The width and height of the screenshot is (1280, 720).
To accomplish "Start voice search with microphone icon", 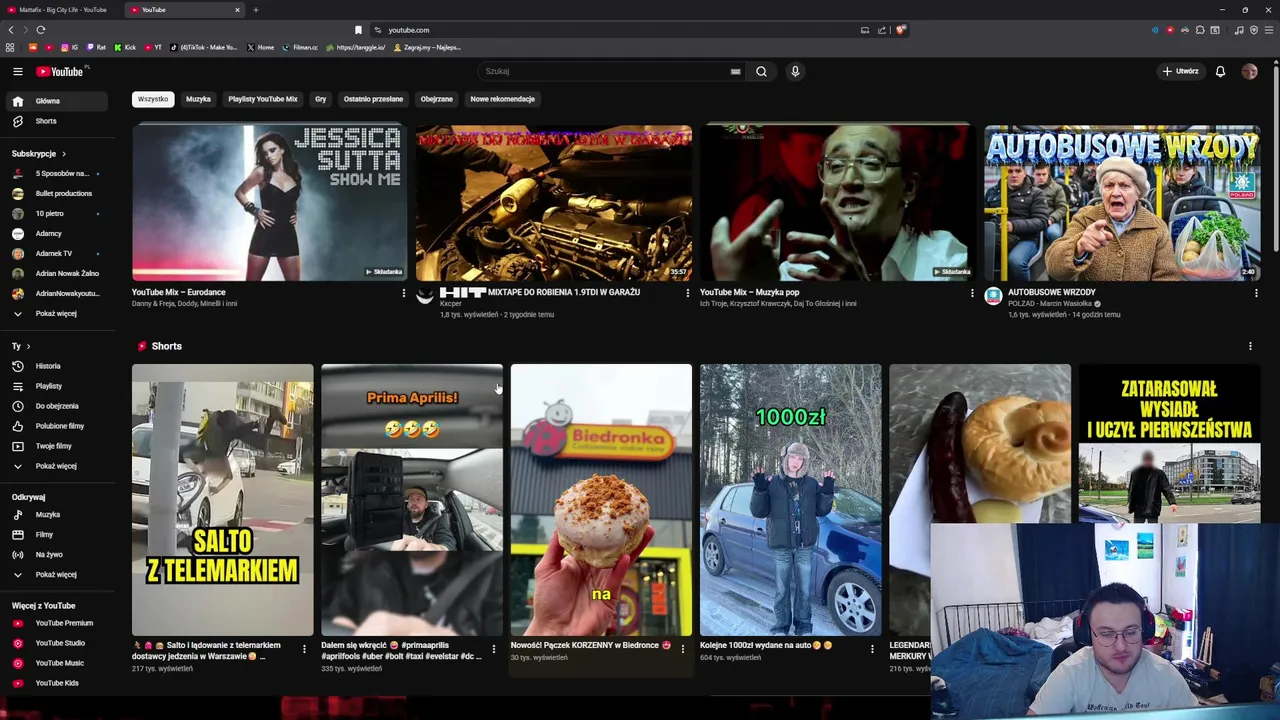I will pos(795,71).
